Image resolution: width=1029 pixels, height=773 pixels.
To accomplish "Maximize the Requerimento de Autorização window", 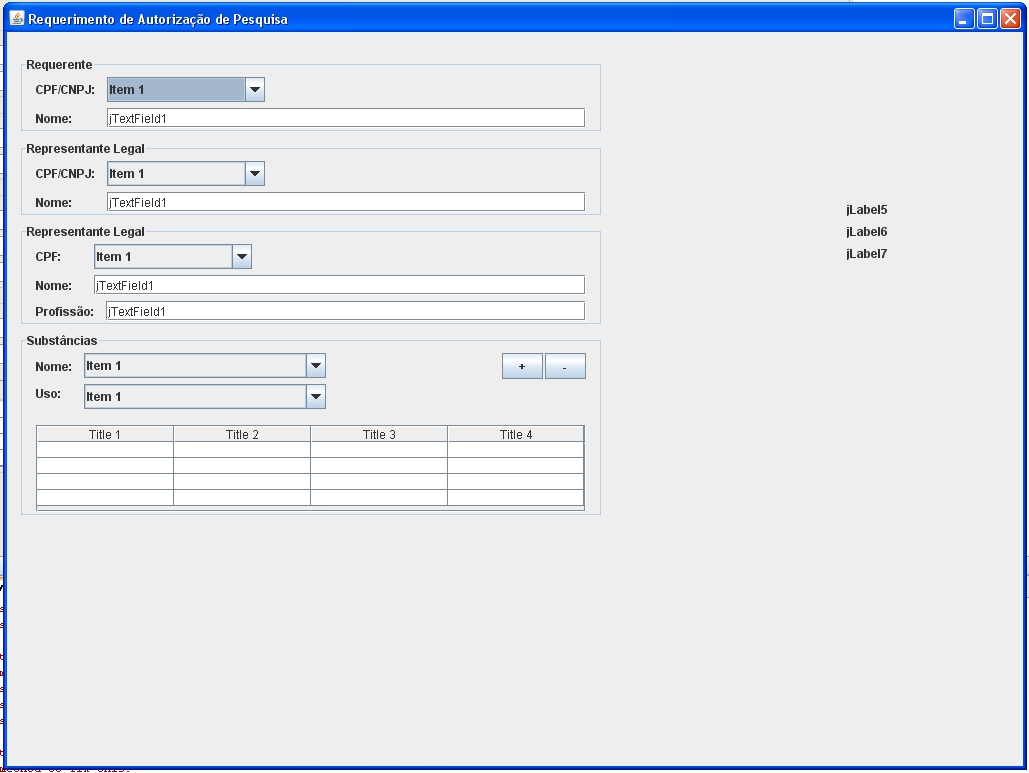I will click(987, 19).
